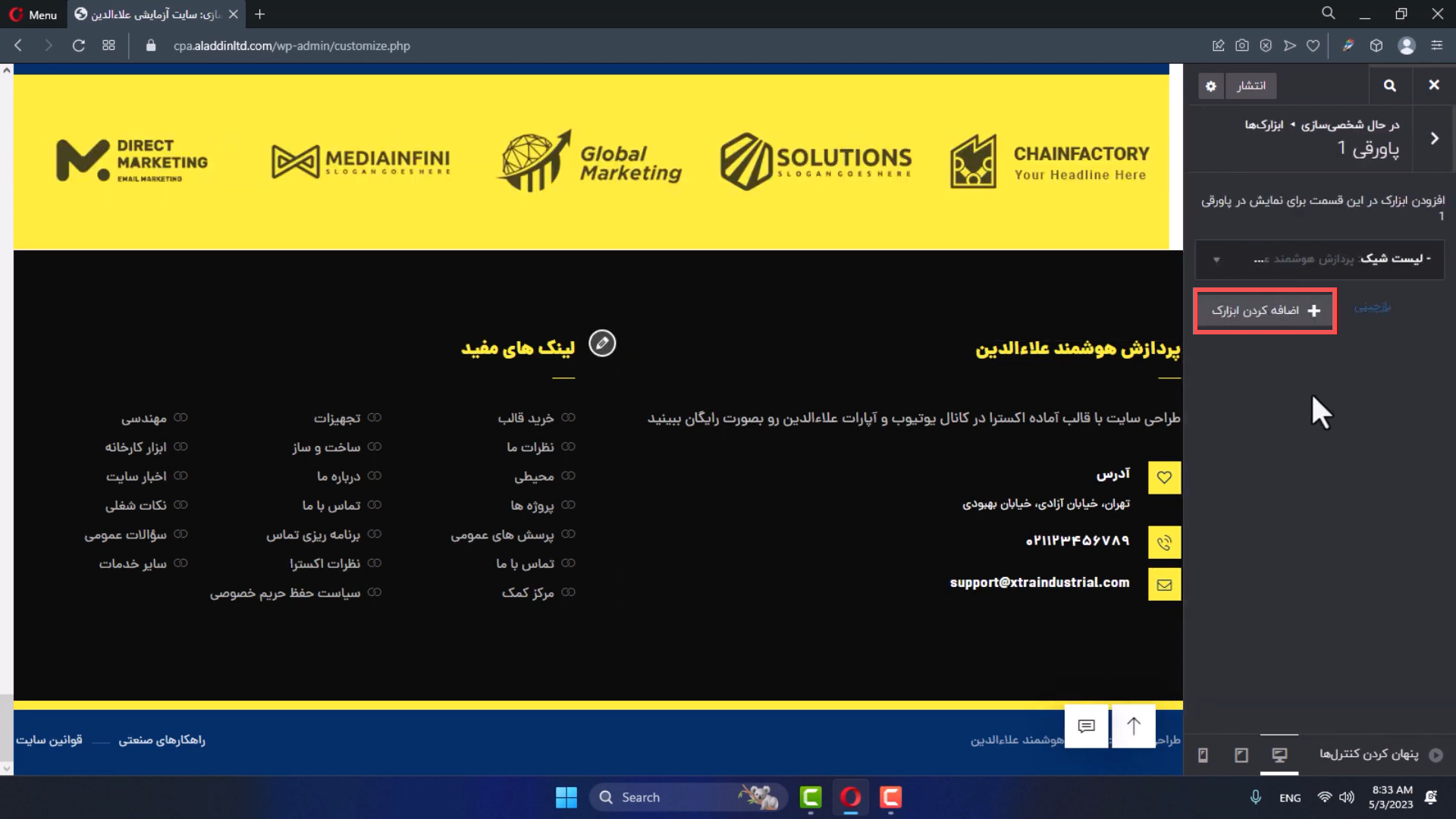1456x819 pixels.
Task: Open tab search magnifier in title bar
Action: 1329,14
